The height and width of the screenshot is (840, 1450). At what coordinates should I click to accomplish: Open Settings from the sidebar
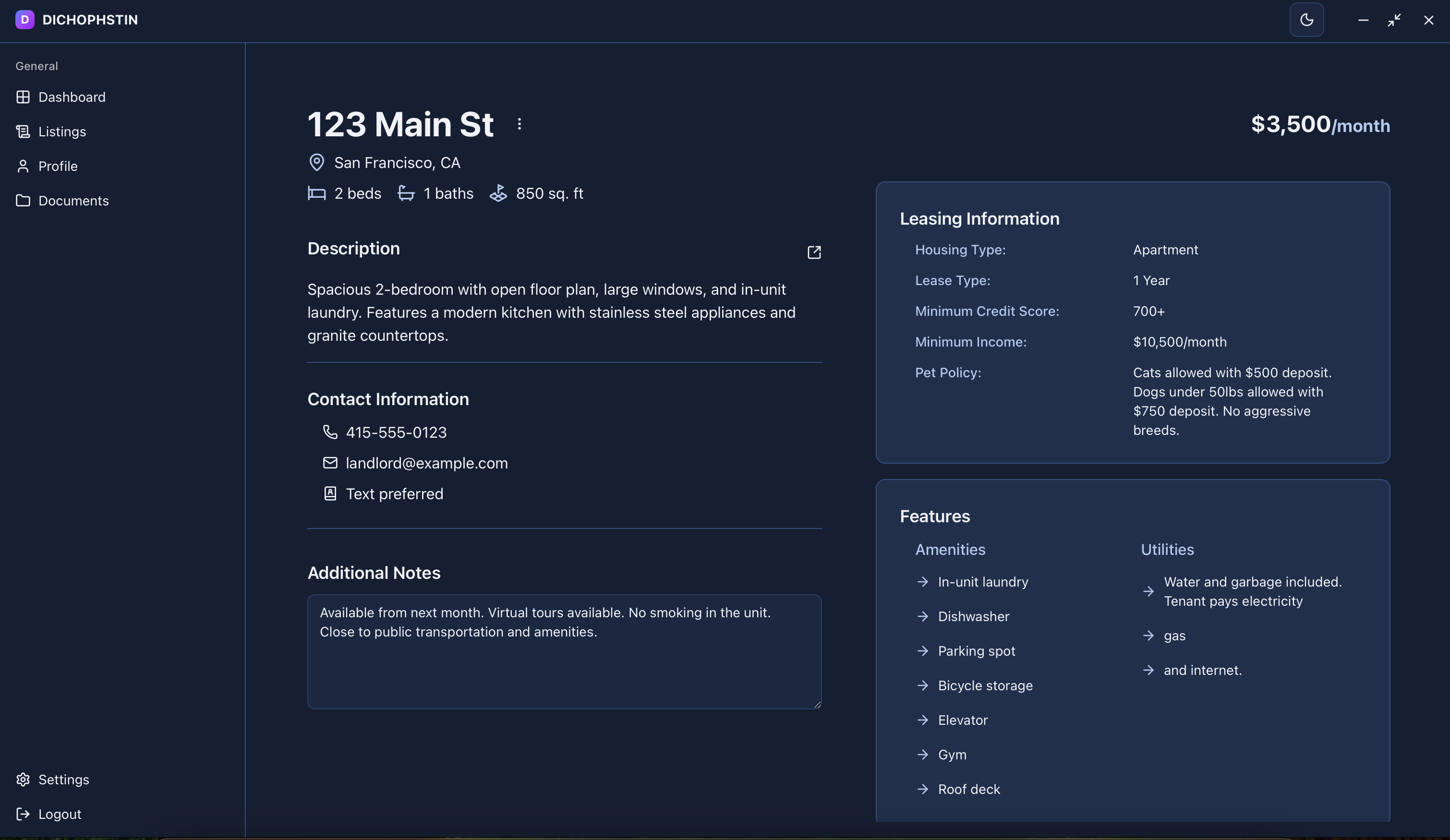(63, 779)
